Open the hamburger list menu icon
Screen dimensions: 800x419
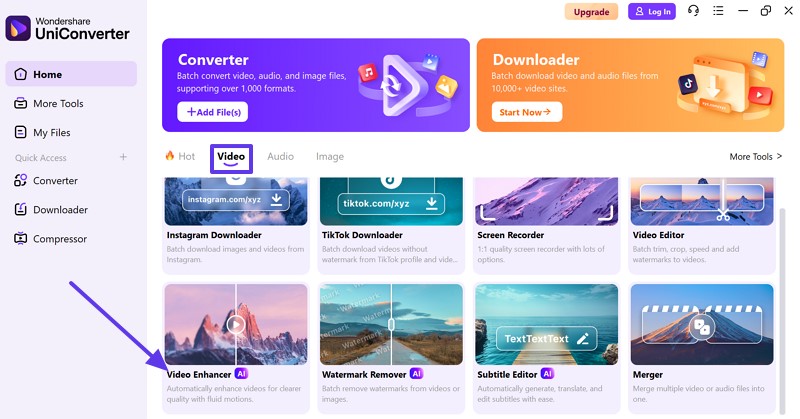718,11
